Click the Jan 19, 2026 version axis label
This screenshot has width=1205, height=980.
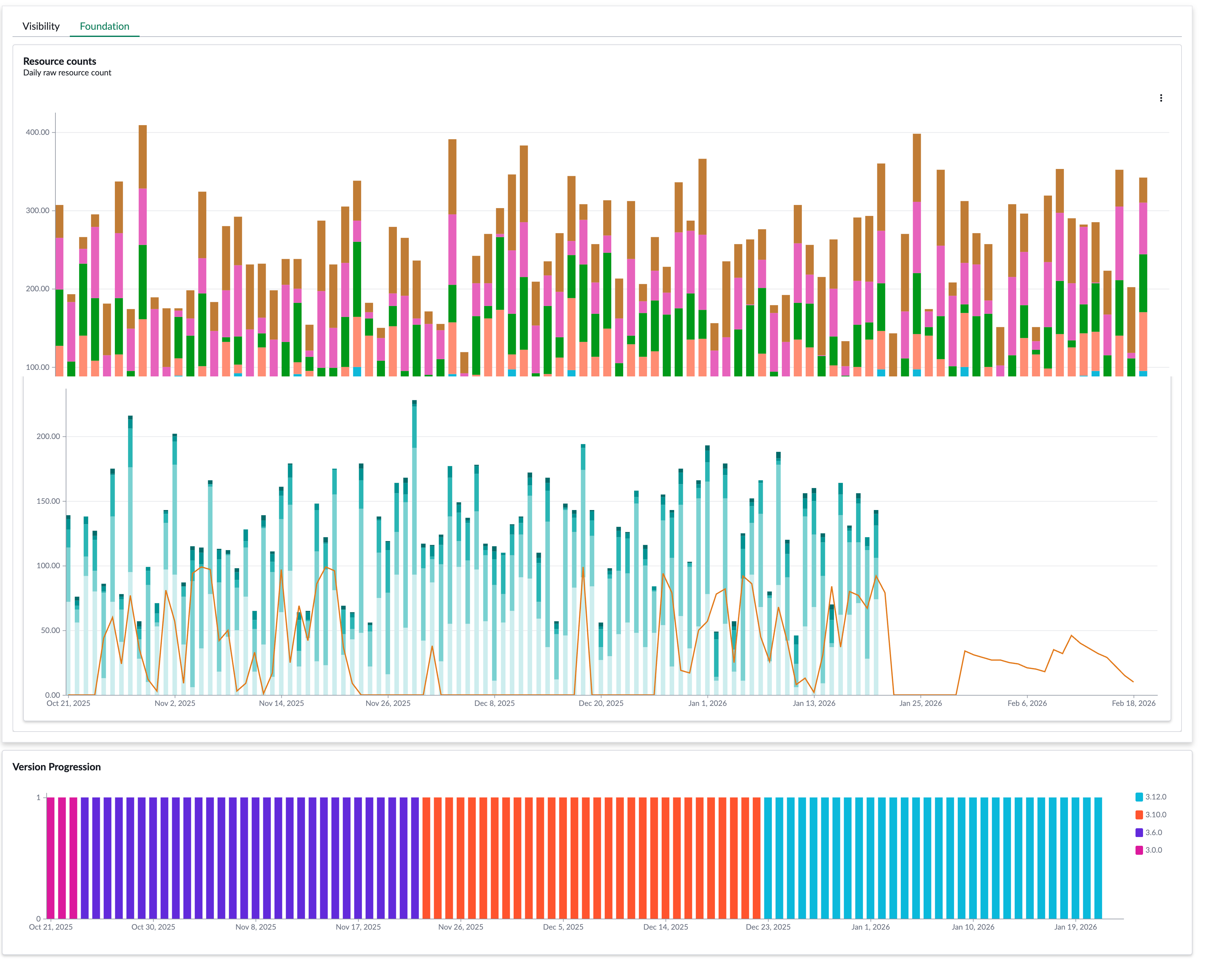[1076, 927]
